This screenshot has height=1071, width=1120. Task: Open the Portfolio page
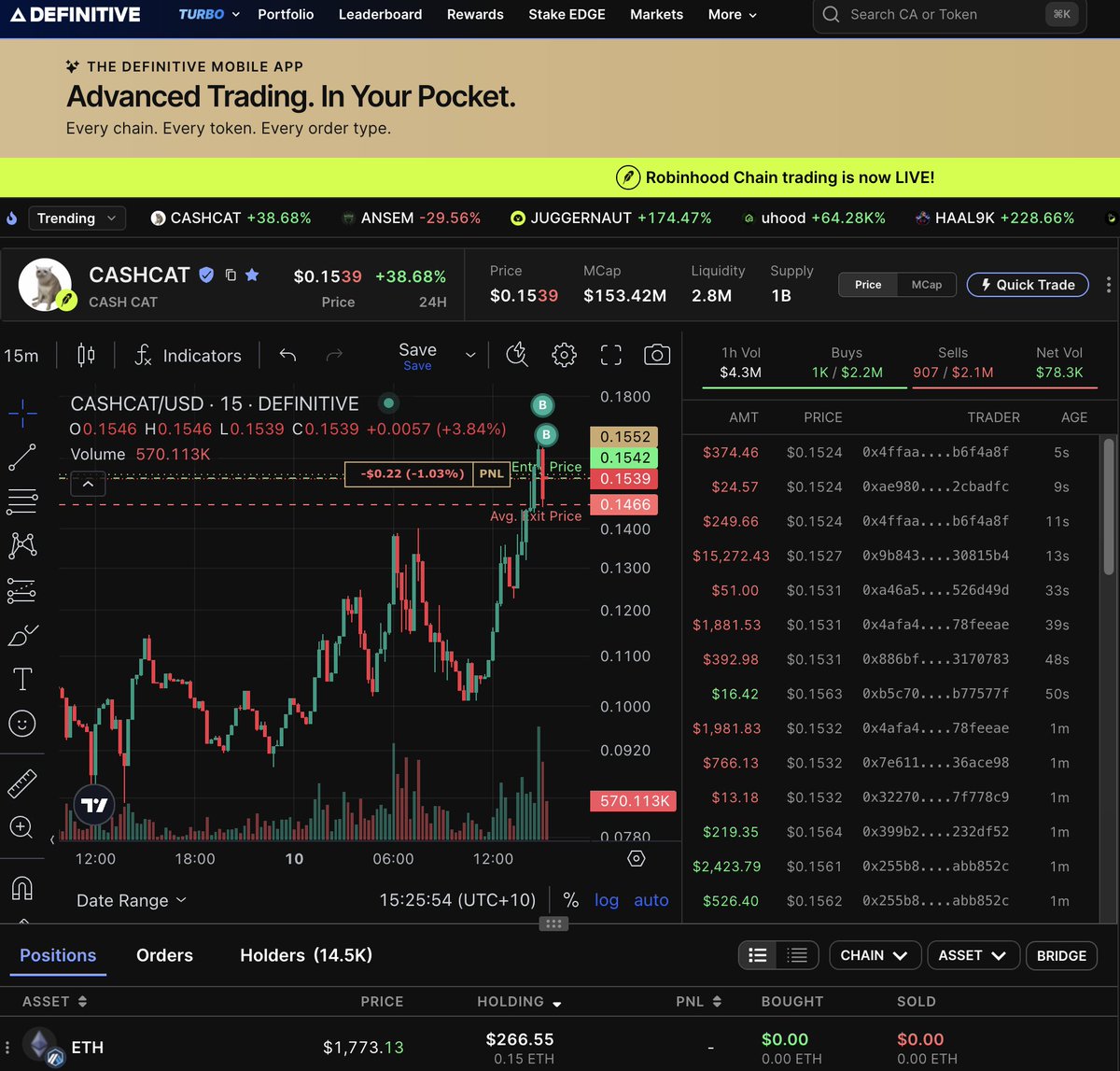click(286, 15)
